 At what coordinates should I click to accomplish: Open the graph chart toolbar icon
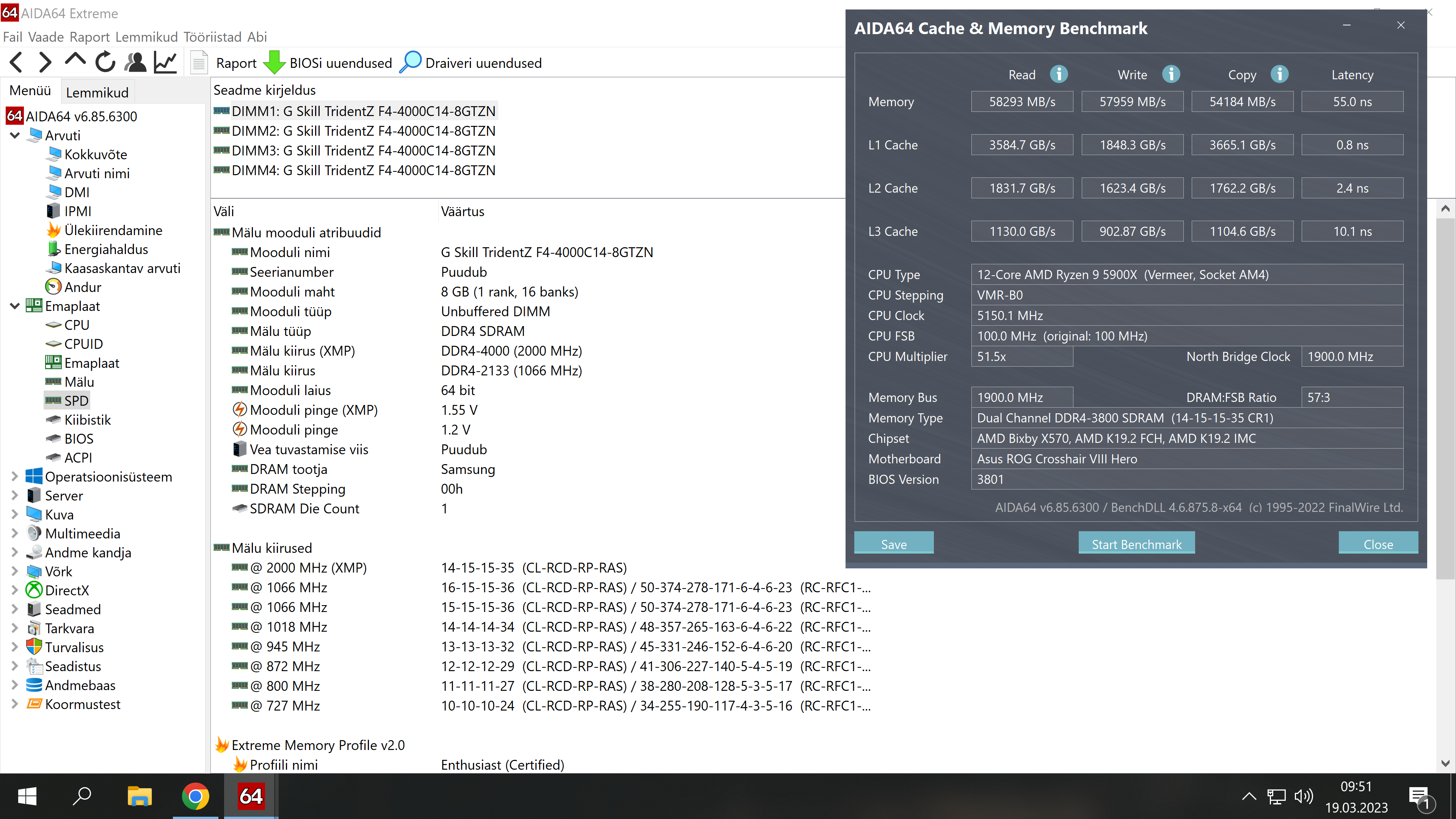click(166, 62)
